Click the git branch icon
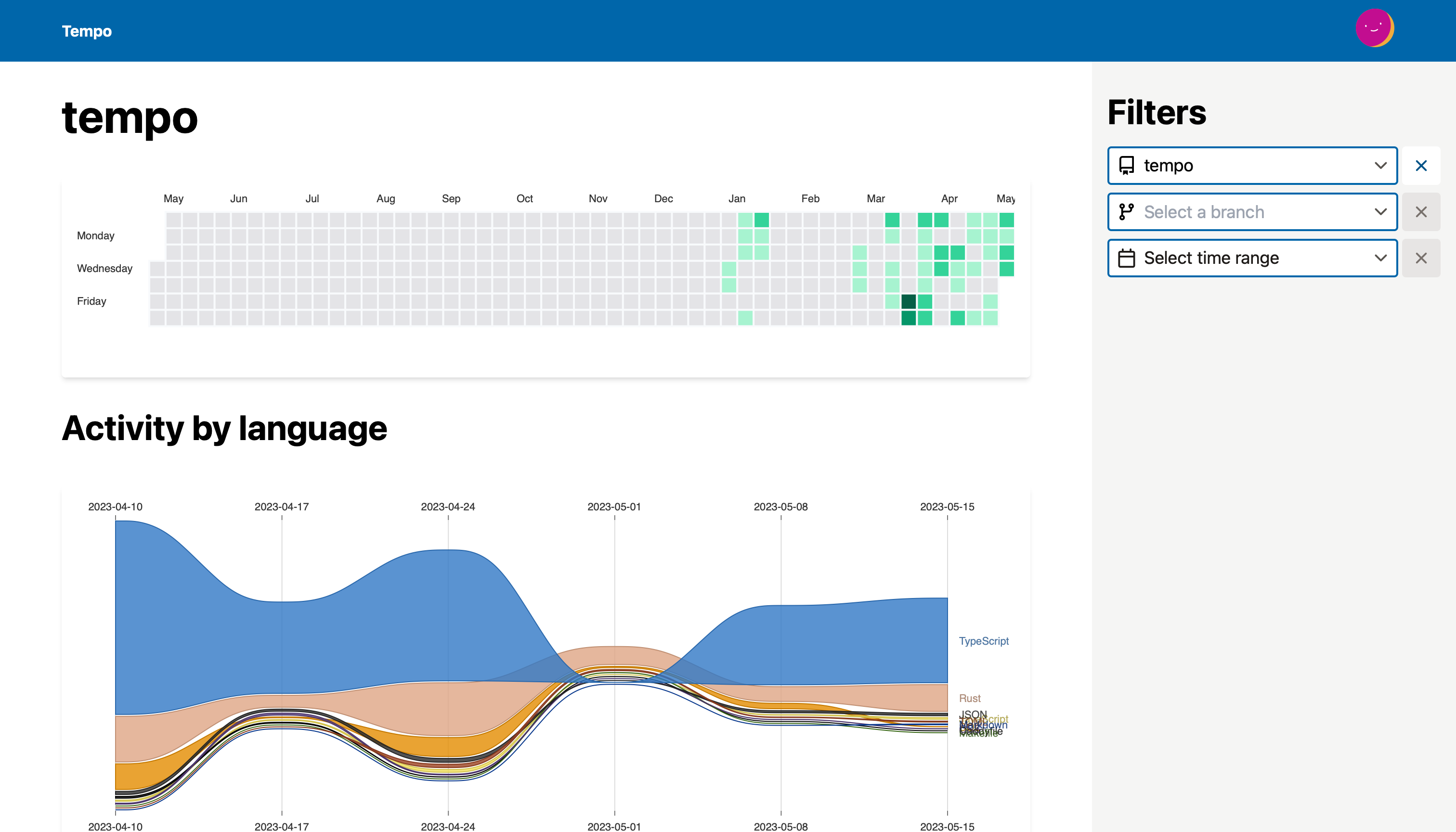The height and width of the screenshot is (832, 1456). point(1126,212)
